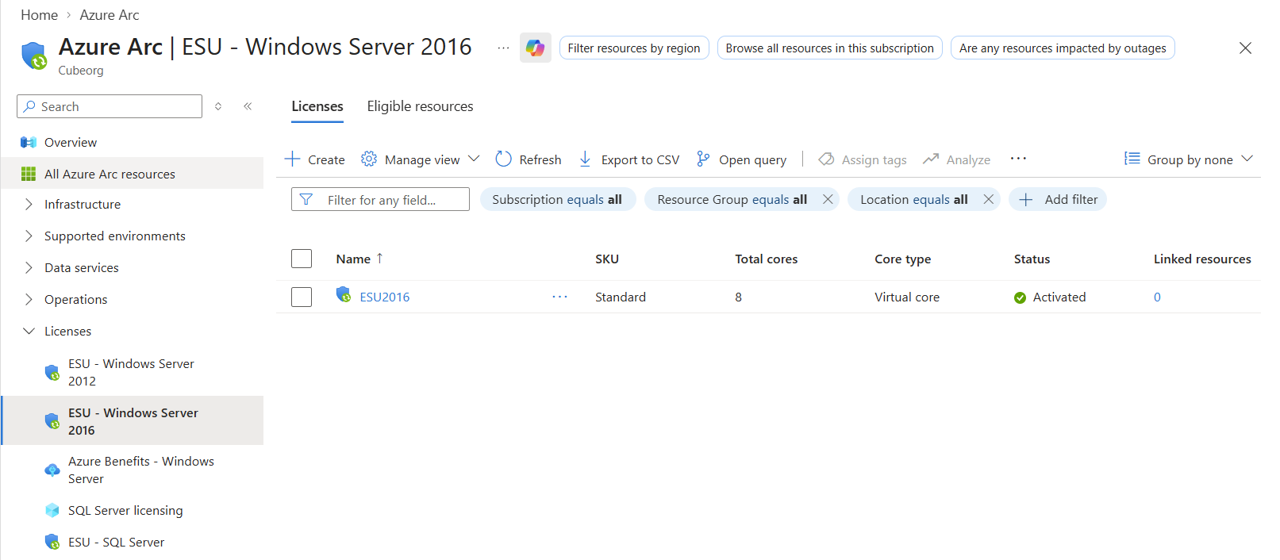Screen dimensions: 1280x560
Task: Expand the Infrastructure section
Action: coord(28,204)
